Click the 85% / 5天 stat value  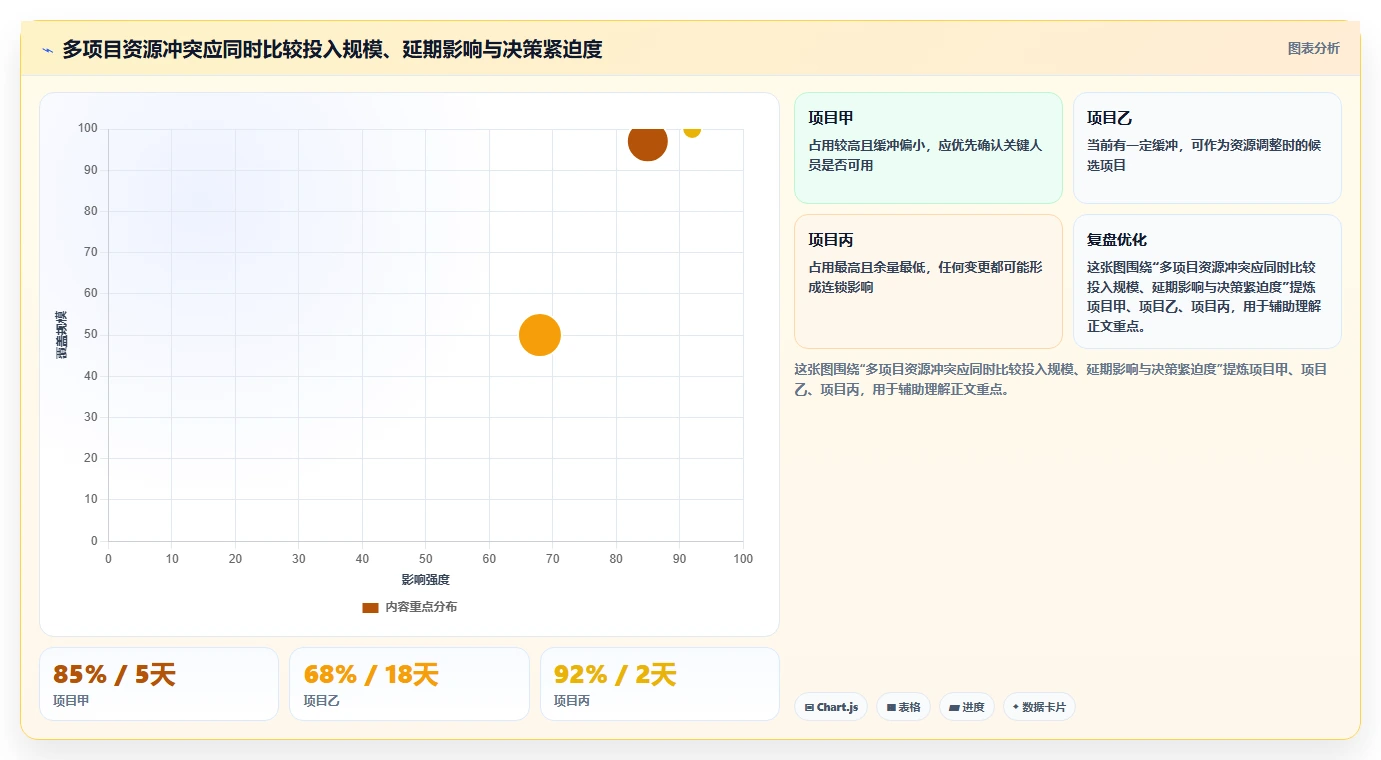click(114, 675)
